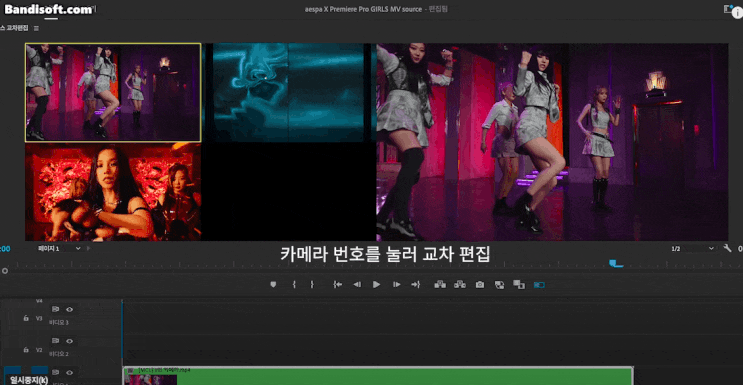This screenshot has width=743, height=385.
Task: Toggle the blue multi-camera record button
Action: point(539,285)
